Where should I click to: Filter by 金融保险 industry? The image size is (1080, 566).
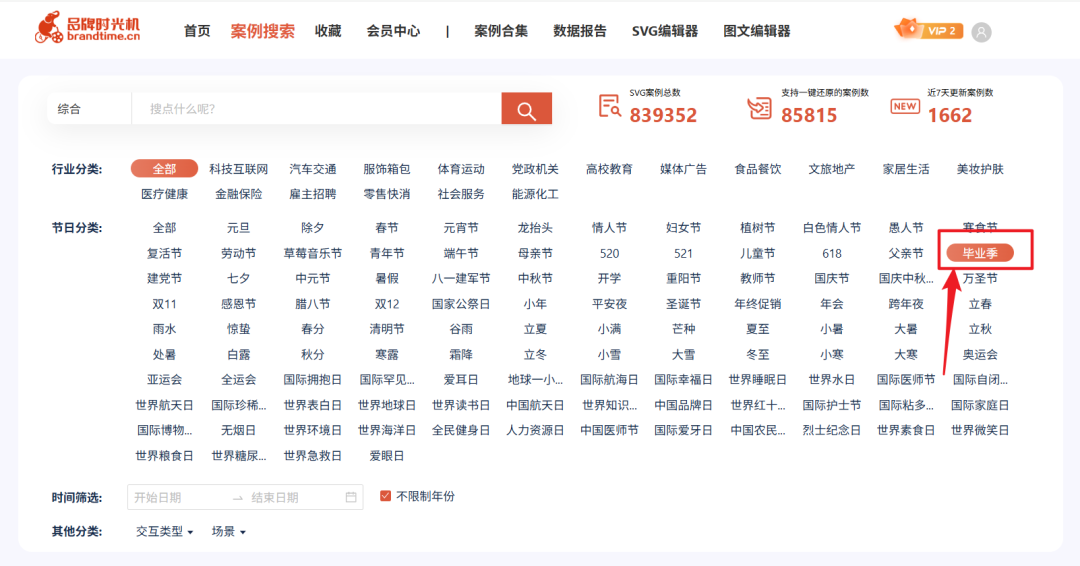coord(238,194)
